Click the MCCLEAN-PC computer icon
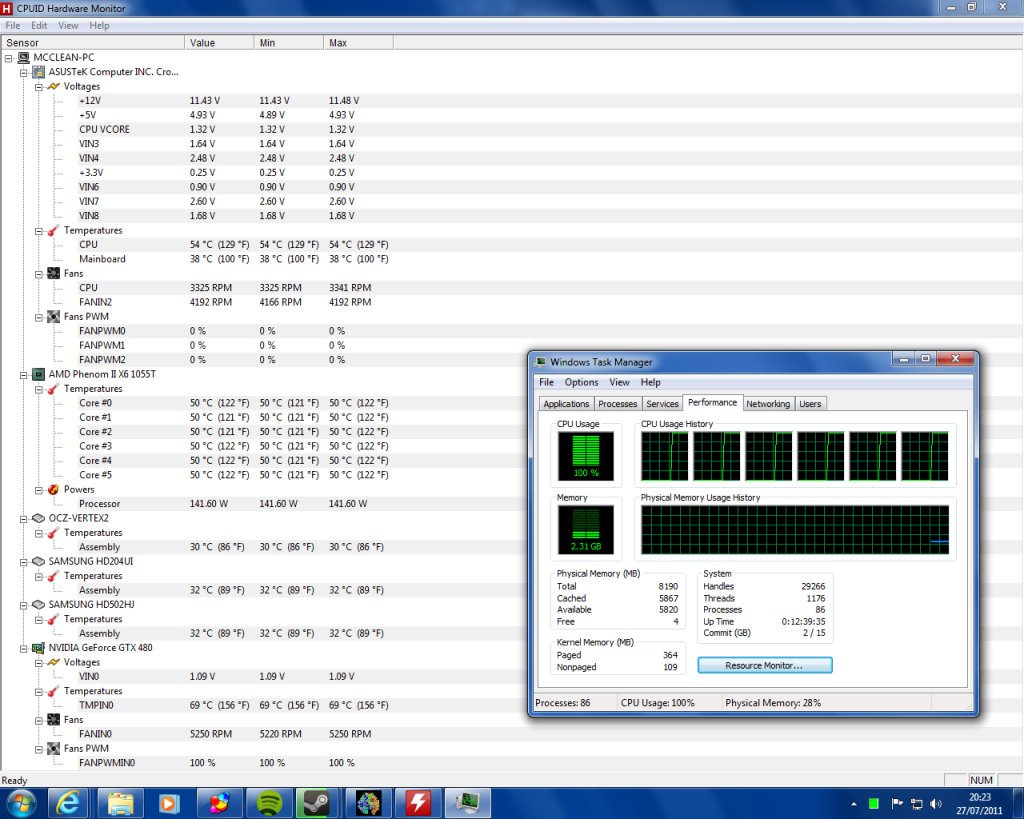 pyautogui.click(x=24, y=57)
